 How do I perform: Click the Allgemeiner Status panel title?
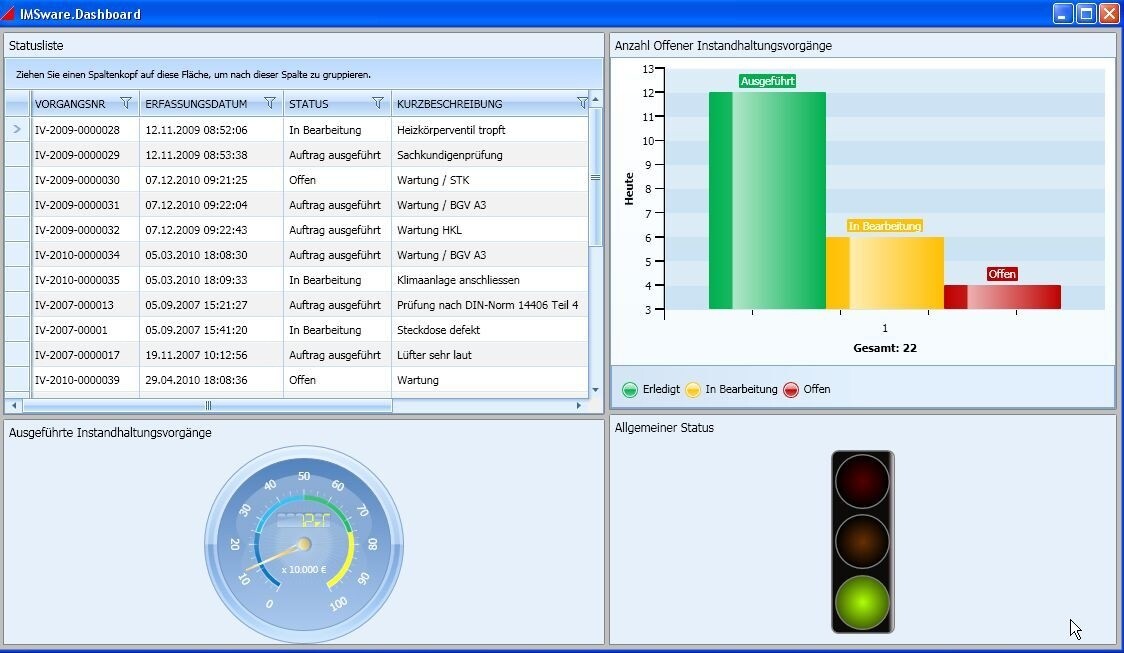click(x=664, y=427)
